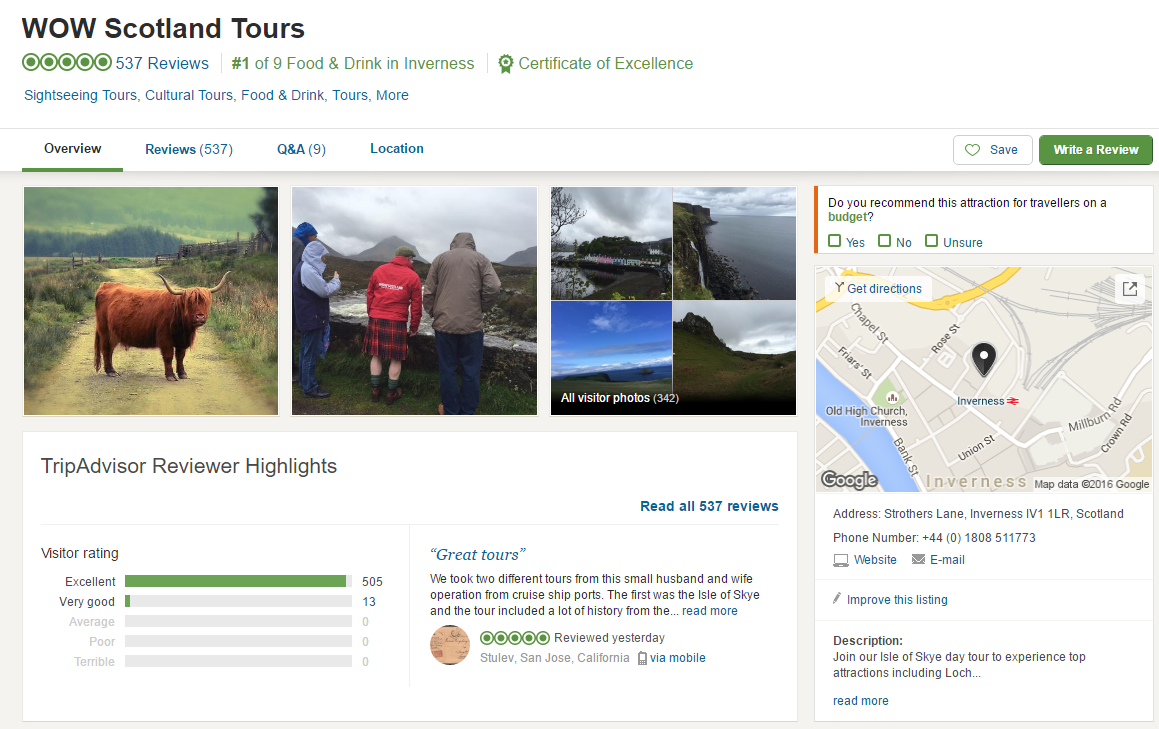Open the 537 Reviews link in header
The image size is (1159, 729).
162,64
